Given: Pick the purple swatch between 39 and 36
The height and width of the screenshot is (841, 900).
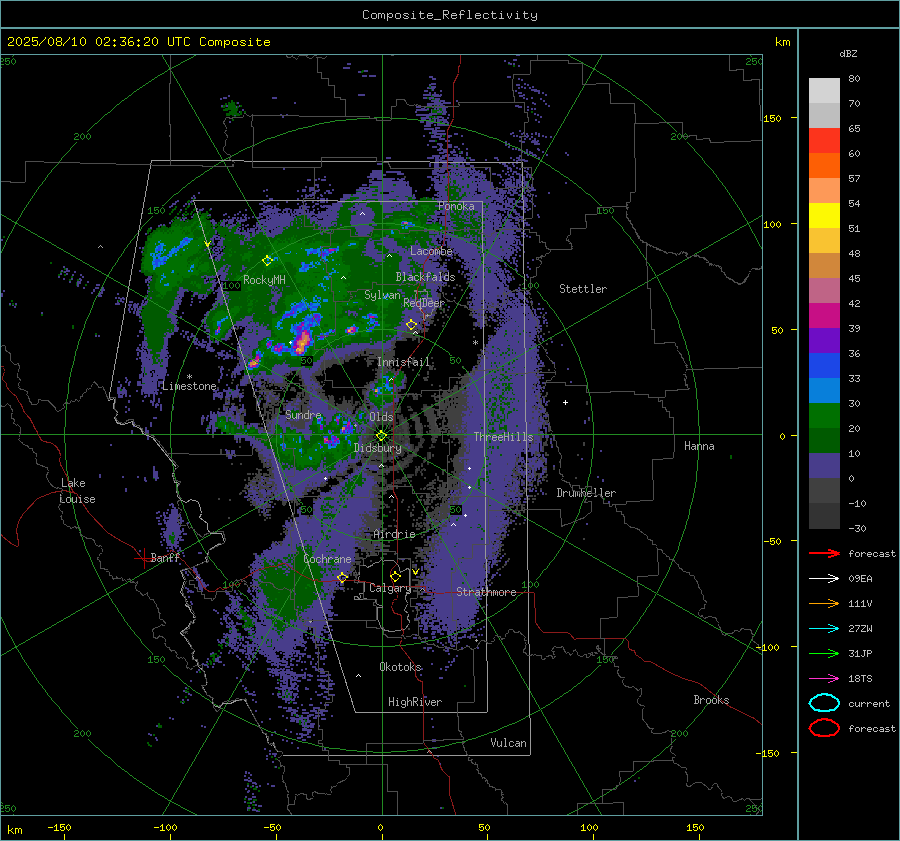Looking at the screenshot, I should [x=824, y=340].
